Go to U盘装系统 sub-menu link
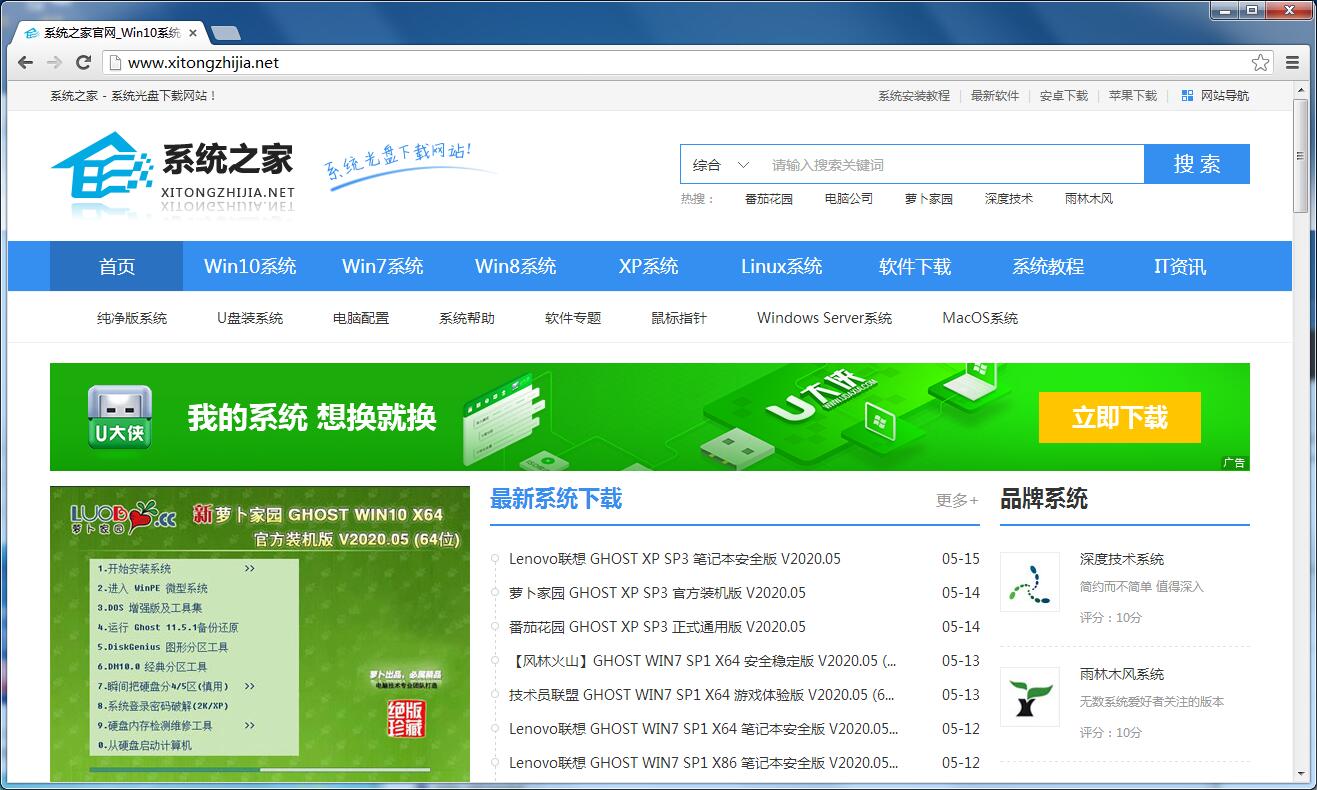 click(250, 318)
